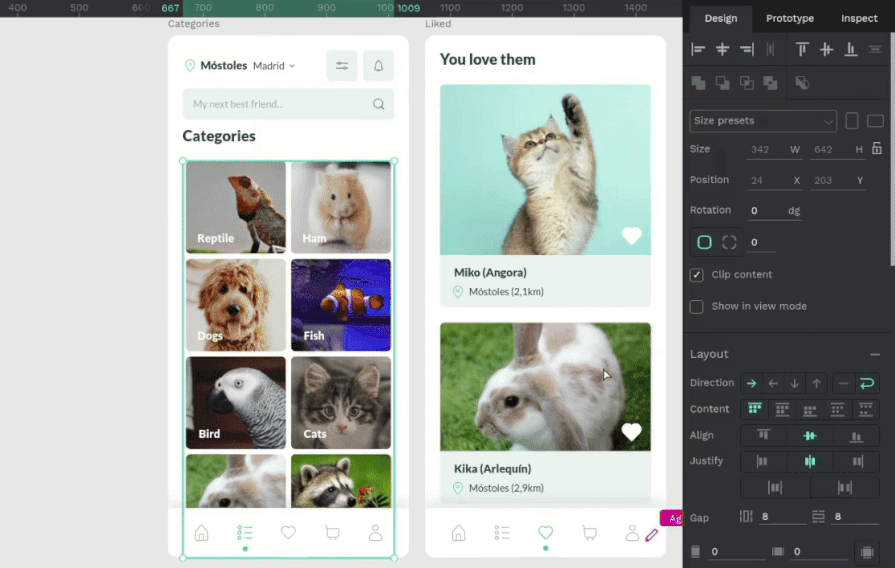The height and width of the screenshot is (568, 895).
Task: Select the wrap layout icon
Action: (x=867, y=383)
